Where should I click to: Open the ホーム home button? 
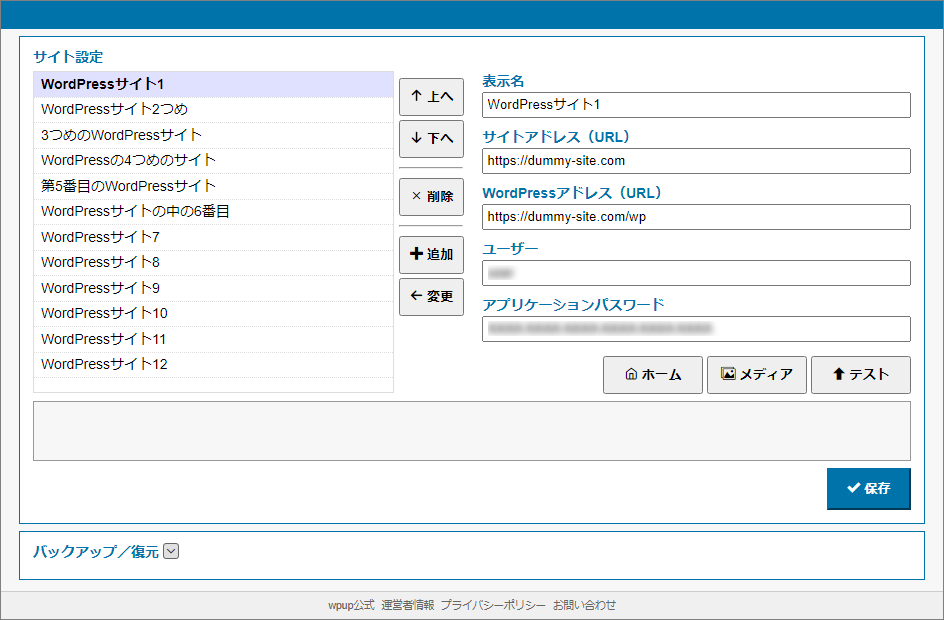pos(652,375)
